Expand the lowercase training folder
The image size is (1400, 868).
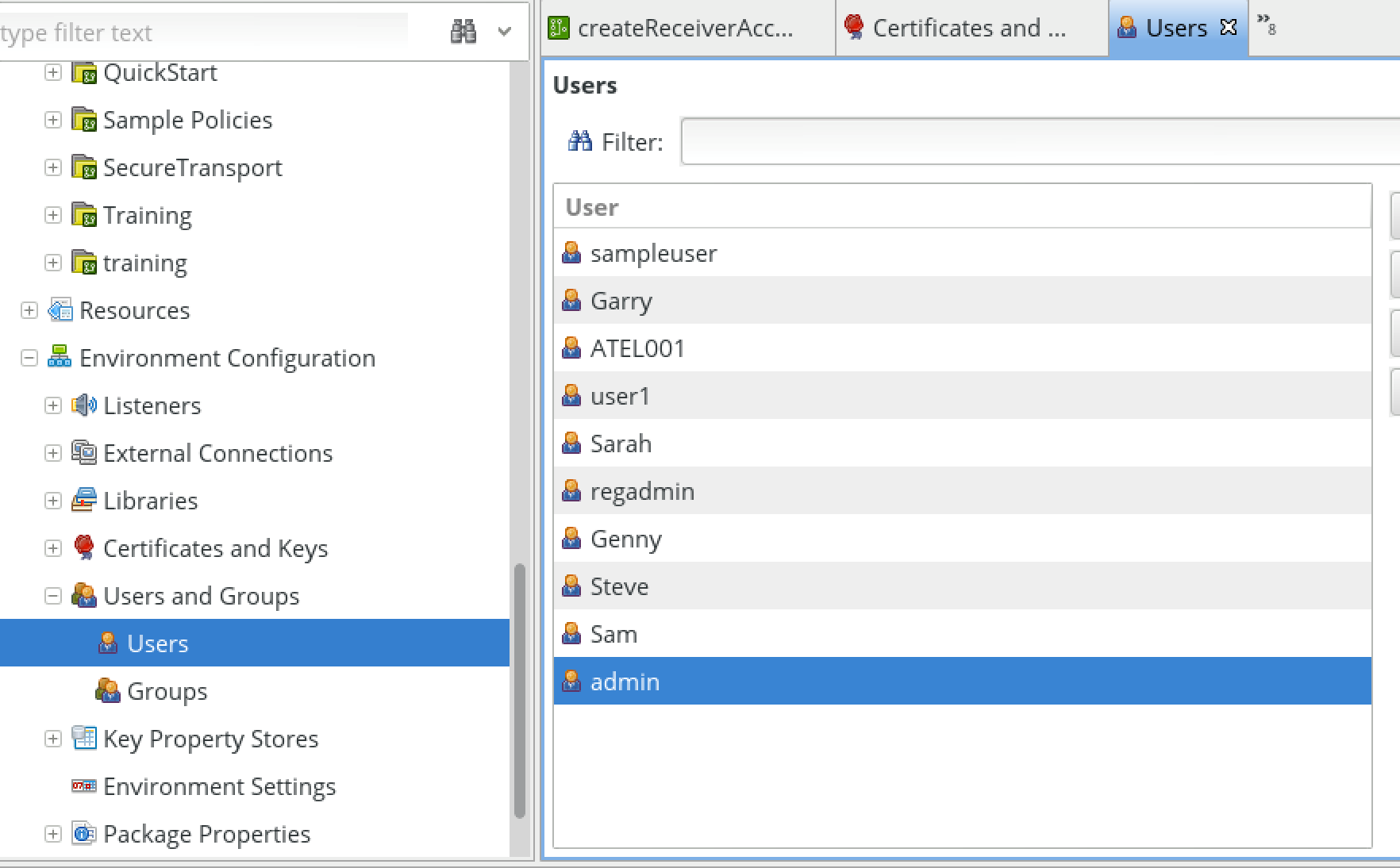[x=53, y=263]
